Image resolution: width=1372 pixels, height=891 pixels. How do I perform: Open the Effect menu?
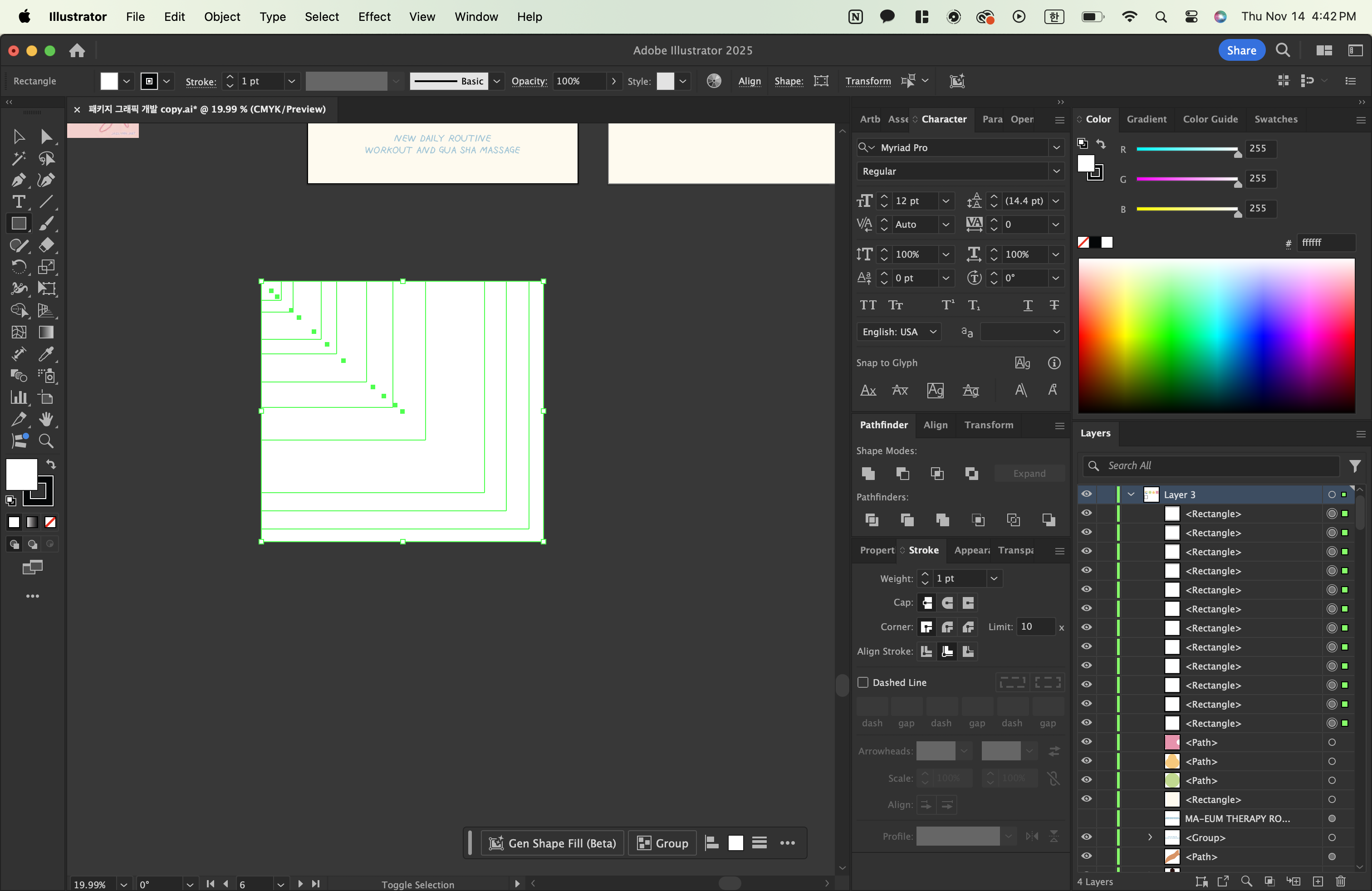[x=374, y=17]
